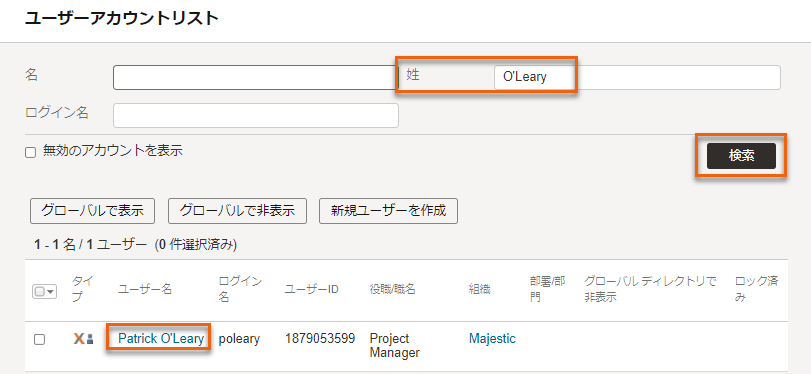Open the Majestic organization link

(492, 339)
